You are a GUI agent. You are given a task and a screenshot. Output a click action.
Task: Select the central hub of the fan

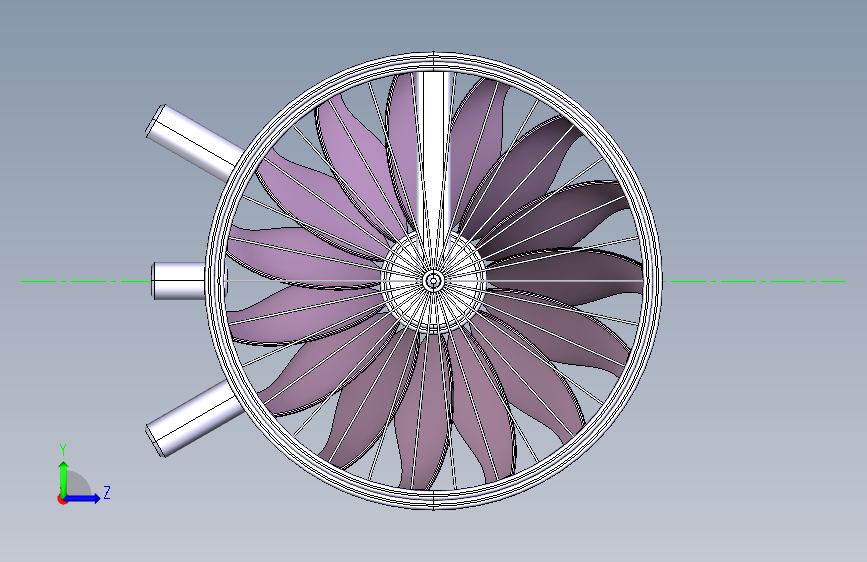pyautogui.click(x=433, y=281)
